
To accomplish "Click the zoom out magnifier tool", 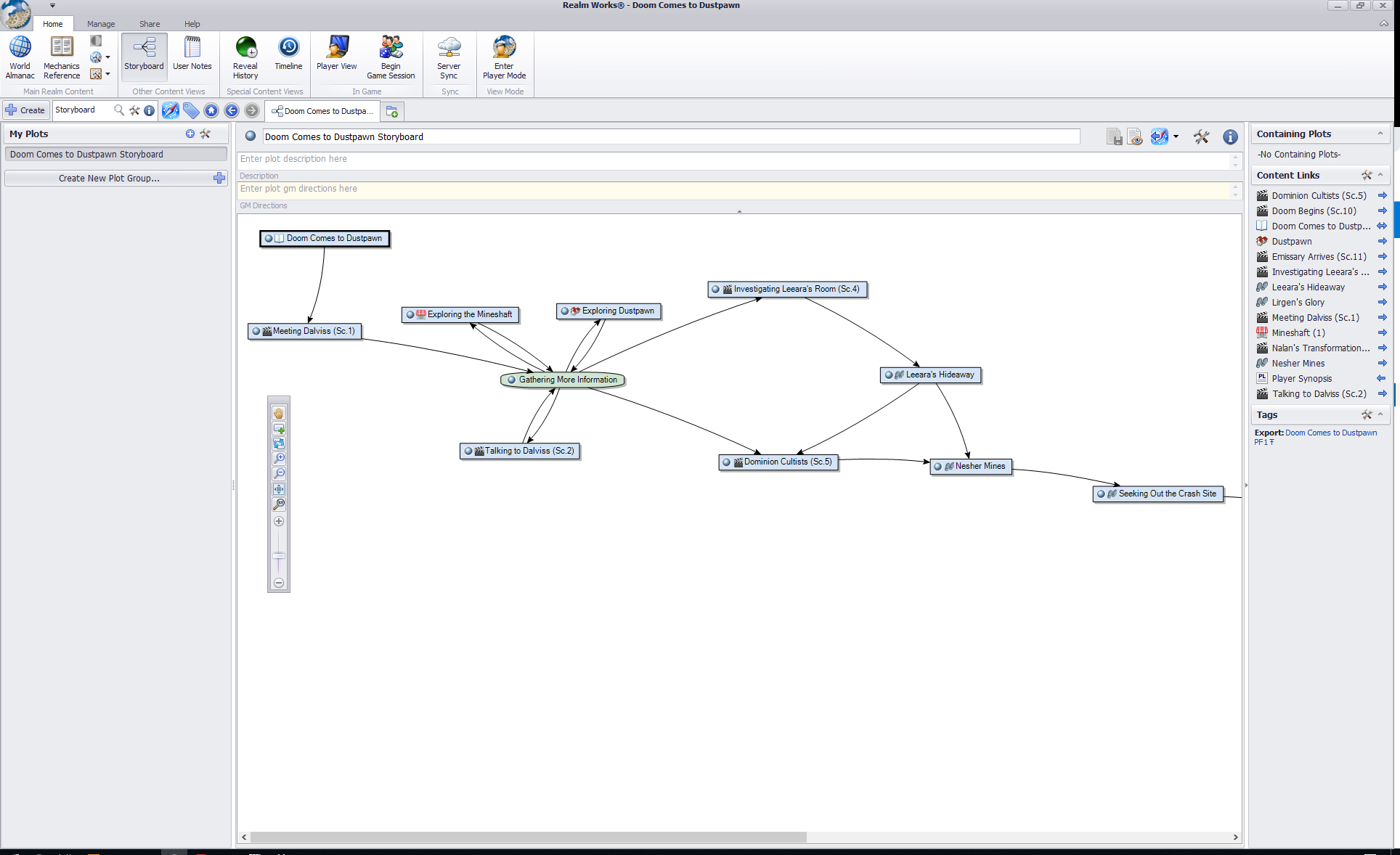I will point(279,474).
